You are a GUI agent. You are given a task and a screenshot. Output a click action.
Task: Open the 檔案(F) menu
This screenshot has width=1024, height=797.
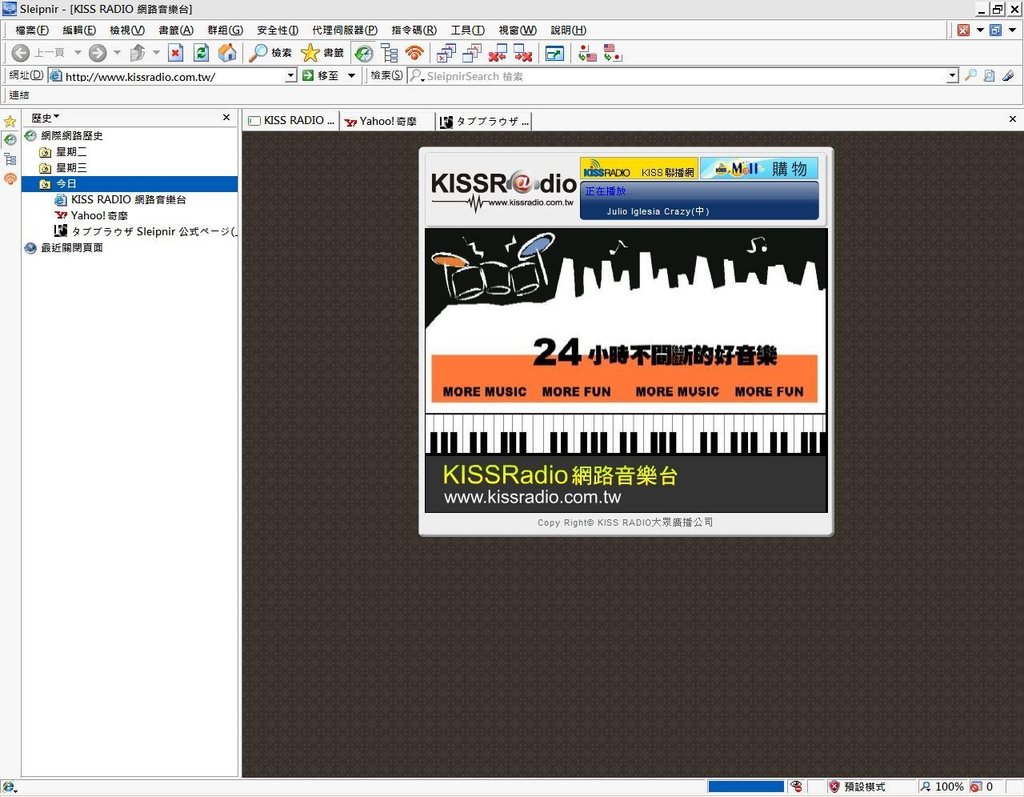[32, 30]
